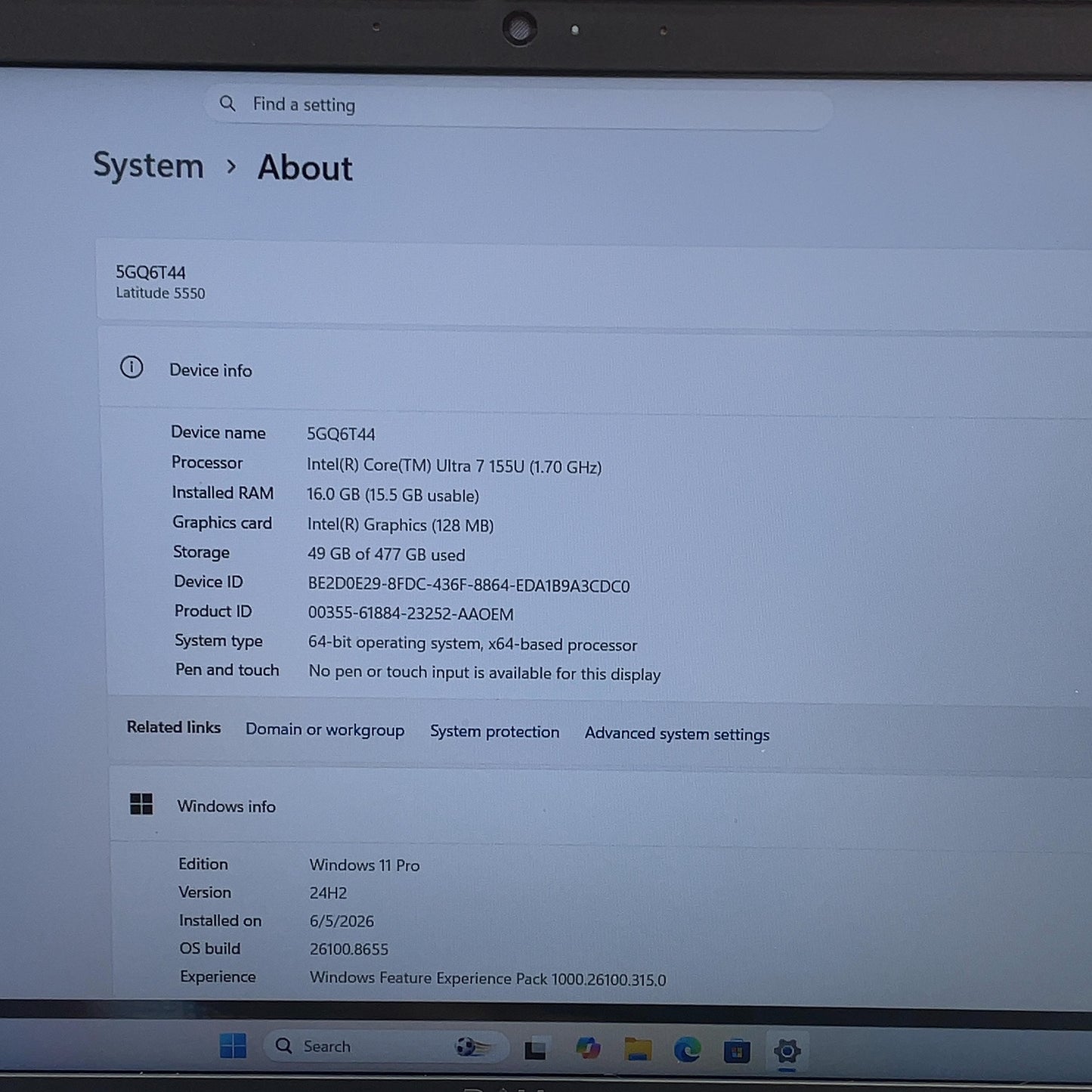Screen dimensions: 1092x1092
Task: Click the Latitude 5550 model text
Action: pyautogui.click(x=160, y=293)
